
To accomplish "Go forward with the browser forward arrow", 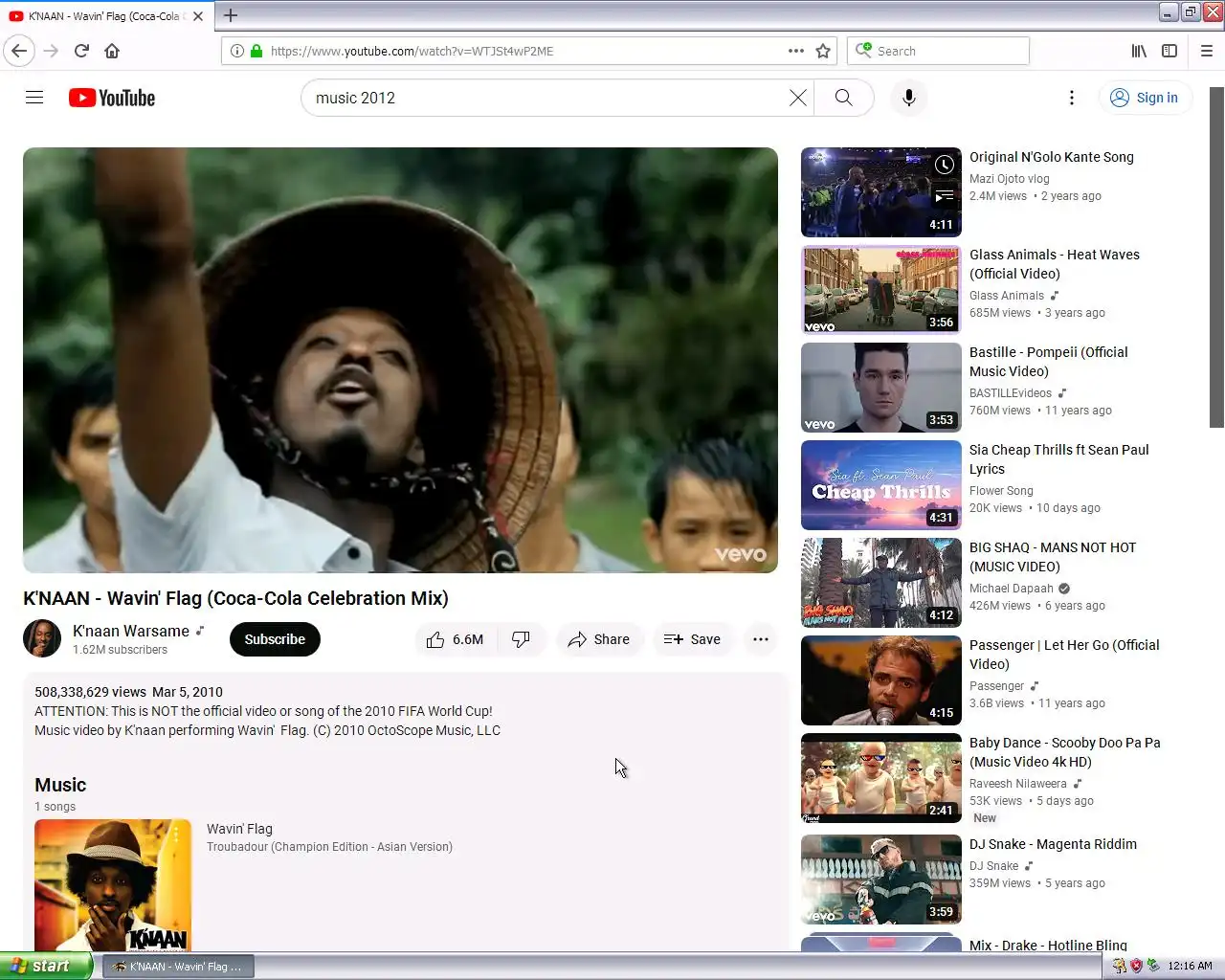I will click(51, 51).
